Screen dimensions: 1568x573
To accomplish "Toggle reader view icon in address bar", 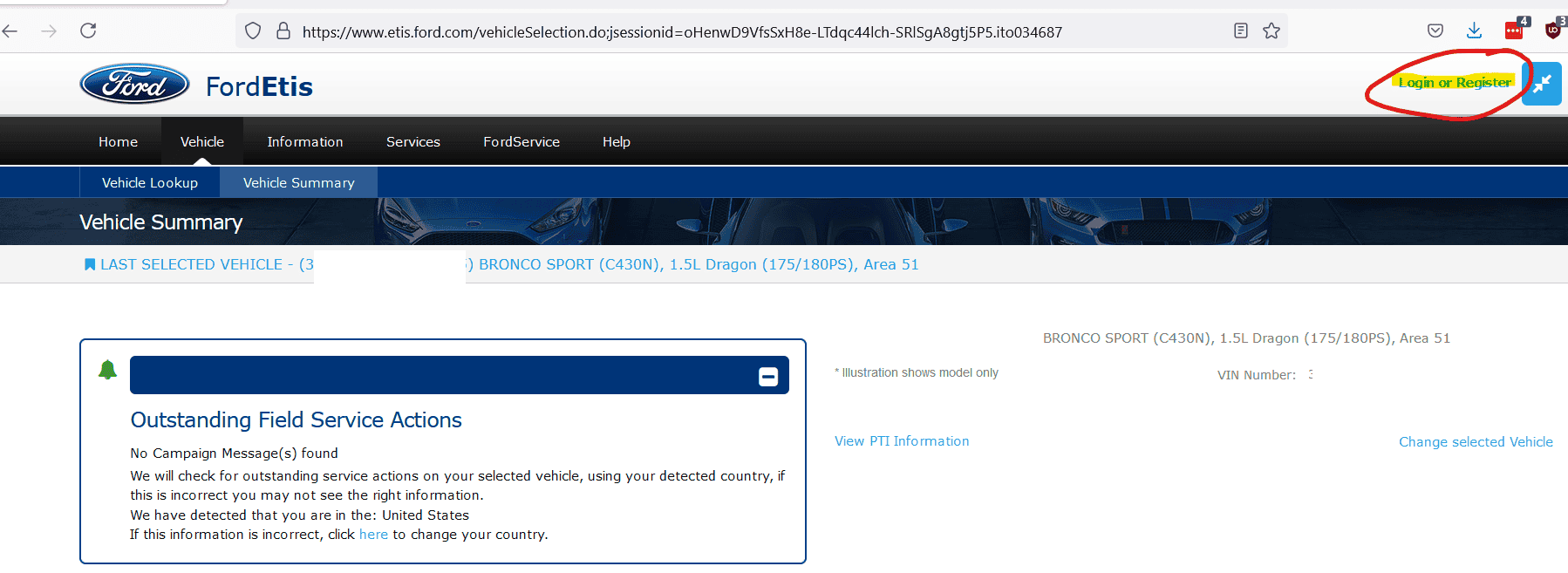I will (x=1240, y=31).
